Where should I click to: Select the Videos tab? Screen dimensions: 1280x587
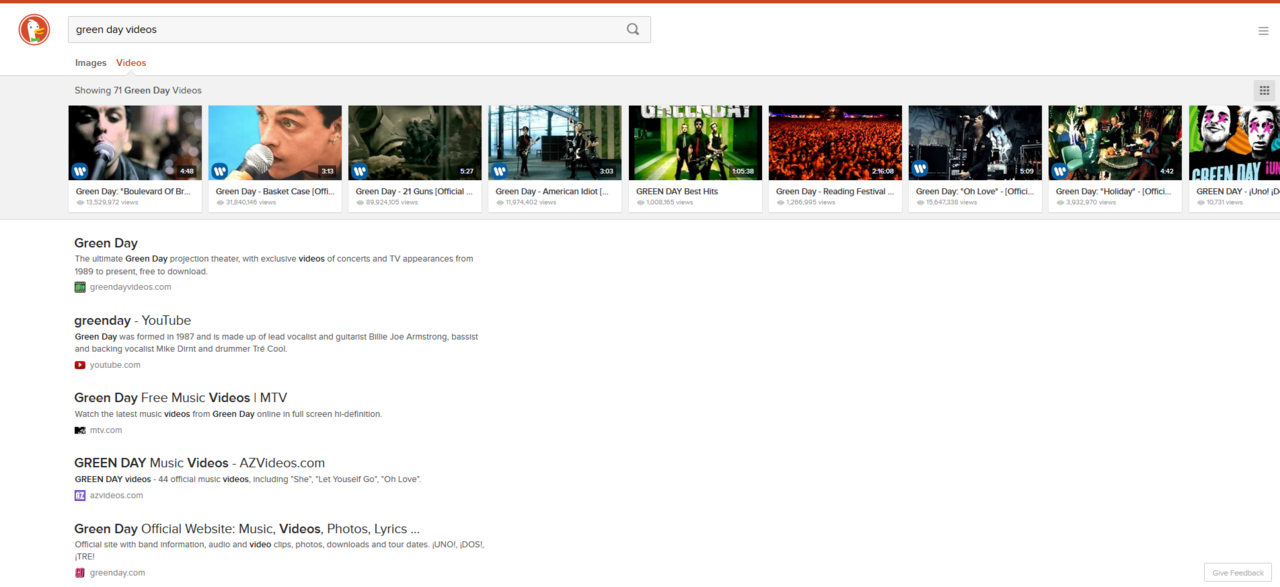click(x=131, y=63)
